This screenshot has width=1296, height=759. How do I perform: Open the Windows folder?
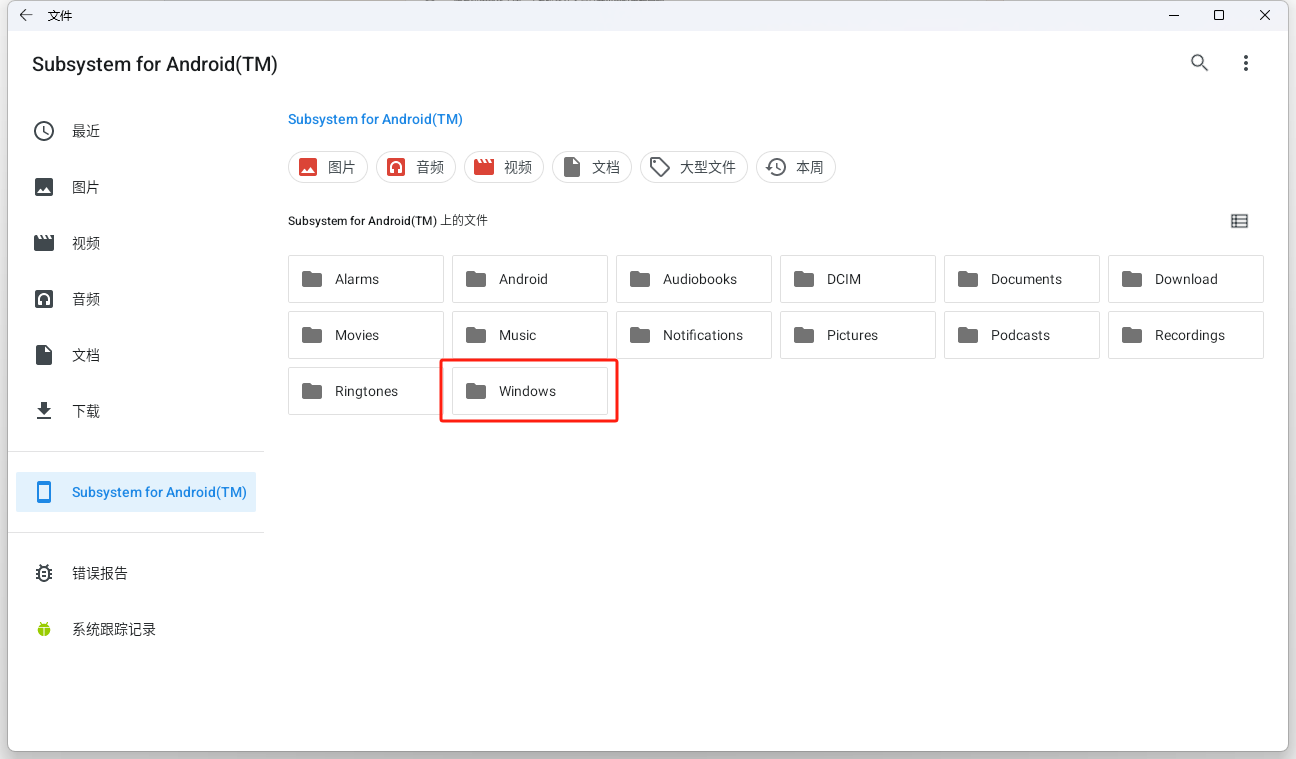click(530, 391)
